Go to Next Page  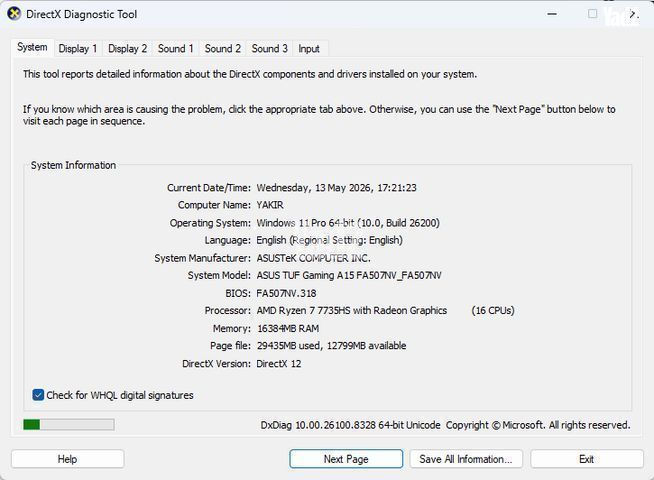coord(346,459)
